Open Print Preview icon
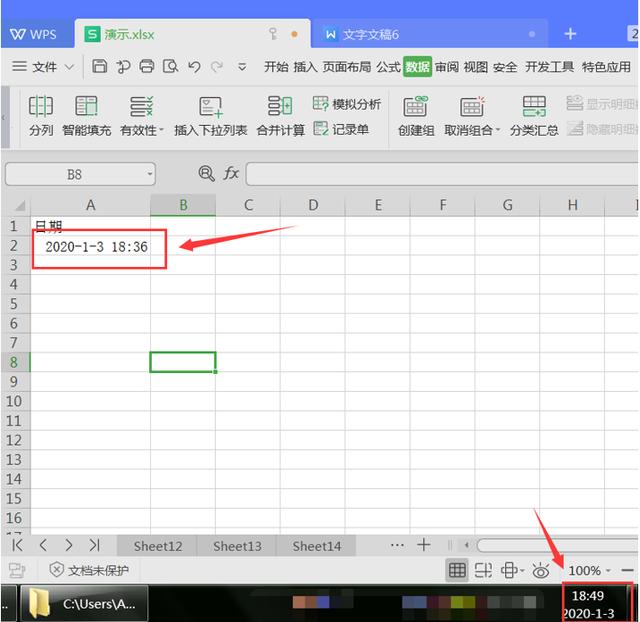This screenshot has height=622, width=640. click(x=171, y=66)
